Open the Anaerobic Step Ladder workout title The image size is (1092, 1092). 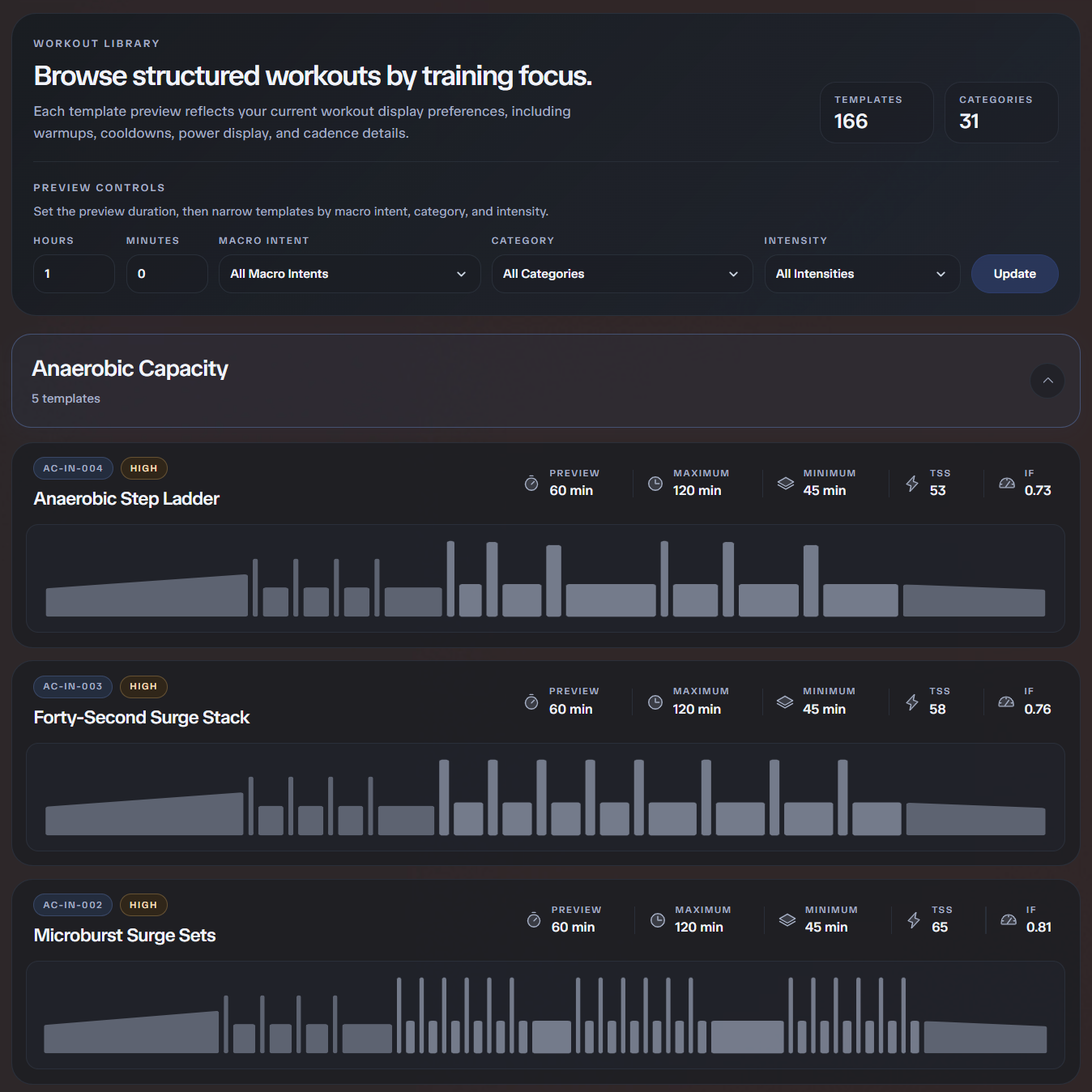[126, 499]
